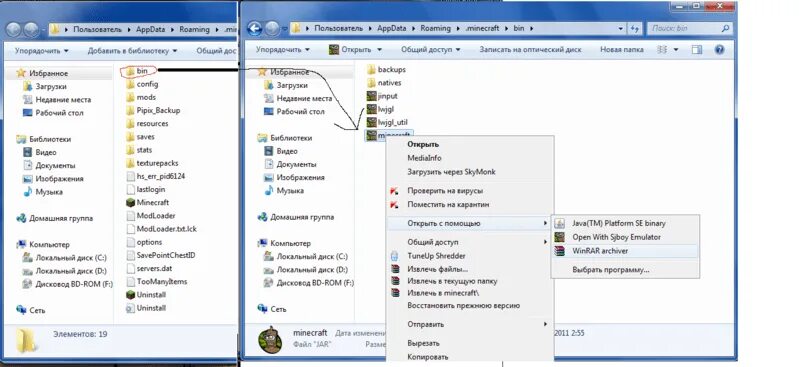This screenshot has height=367, width=800.
Task: Choose Загрузить через SkyMonk
Action: click(x=451, y=172)
